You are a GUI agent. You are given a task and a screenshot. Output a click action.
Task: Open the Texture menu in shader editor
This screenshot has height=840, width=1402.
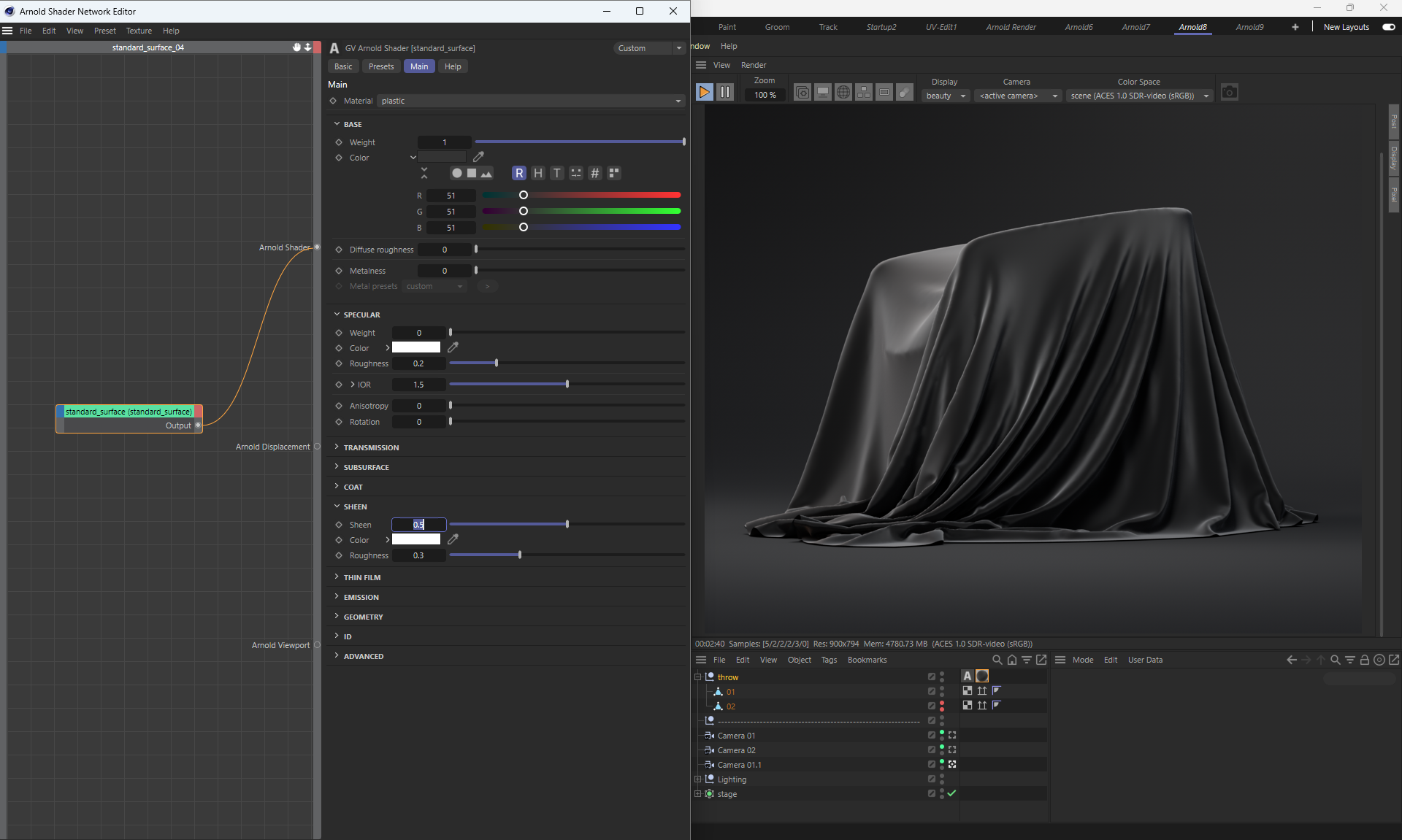[139, 31]
